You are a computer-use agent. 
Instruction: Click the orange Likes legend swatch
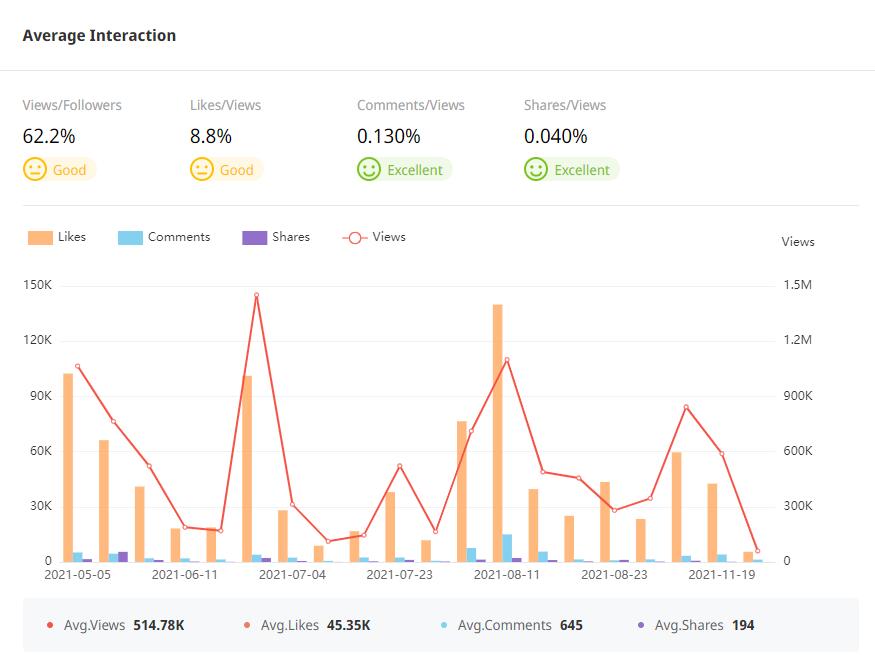pyautogui.click(x=40, y=238)
